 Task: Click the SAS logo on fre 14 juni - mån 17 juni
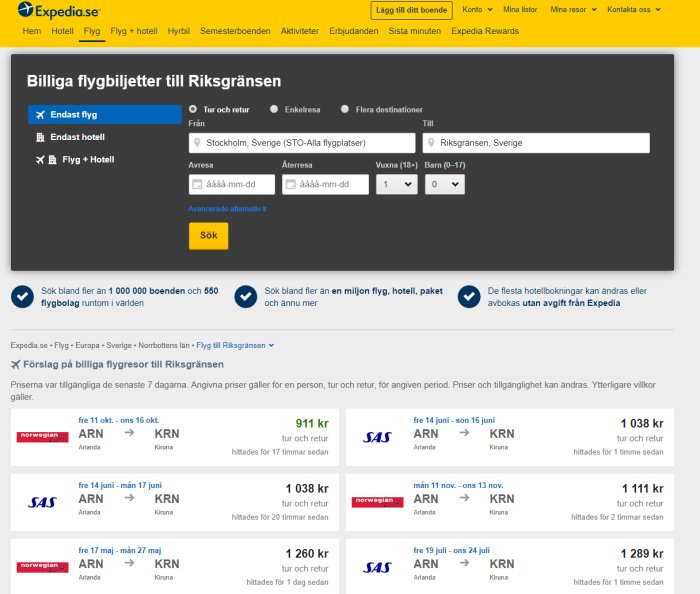click(42, 503)
